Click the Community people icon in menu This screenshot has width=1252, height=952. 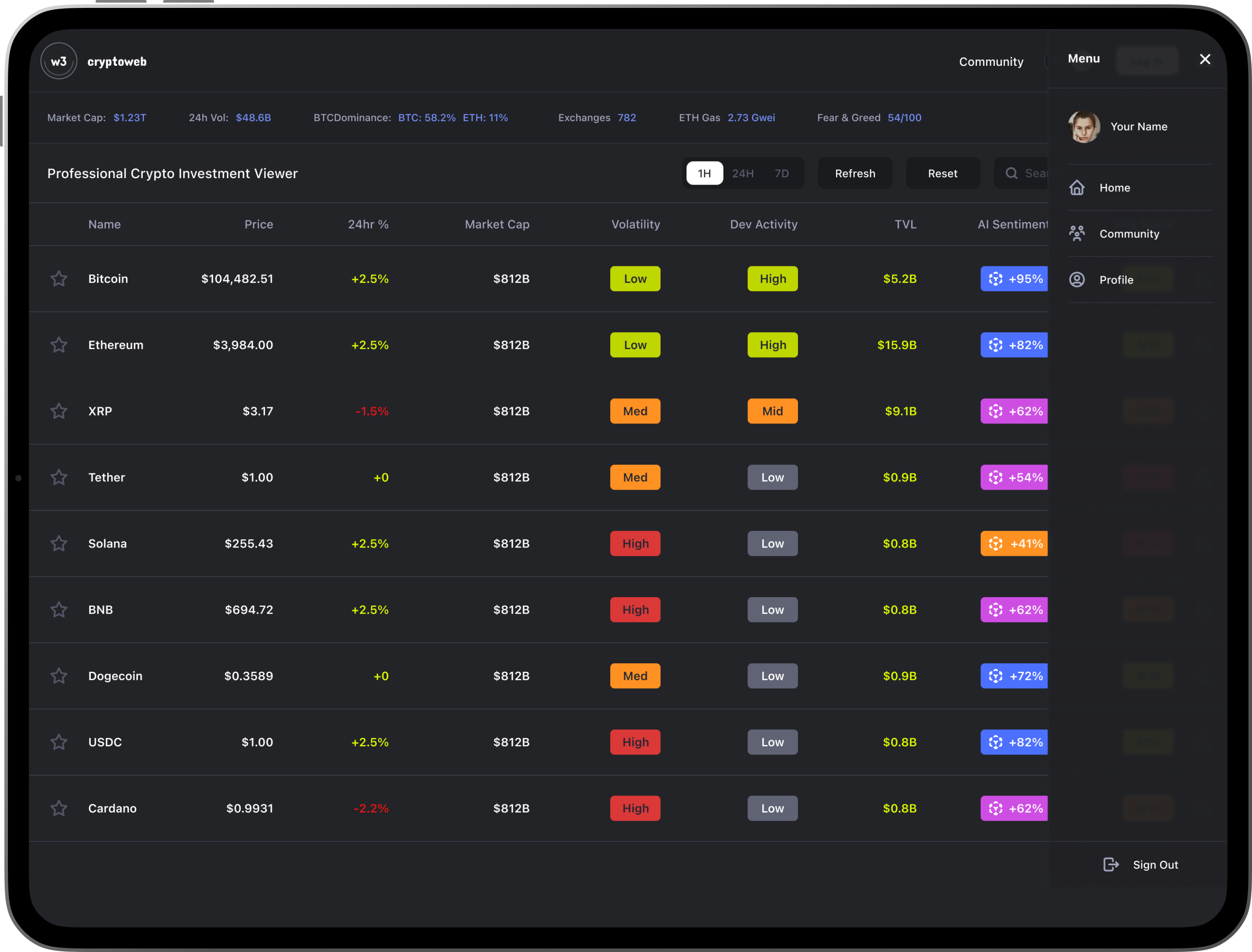1077,233
